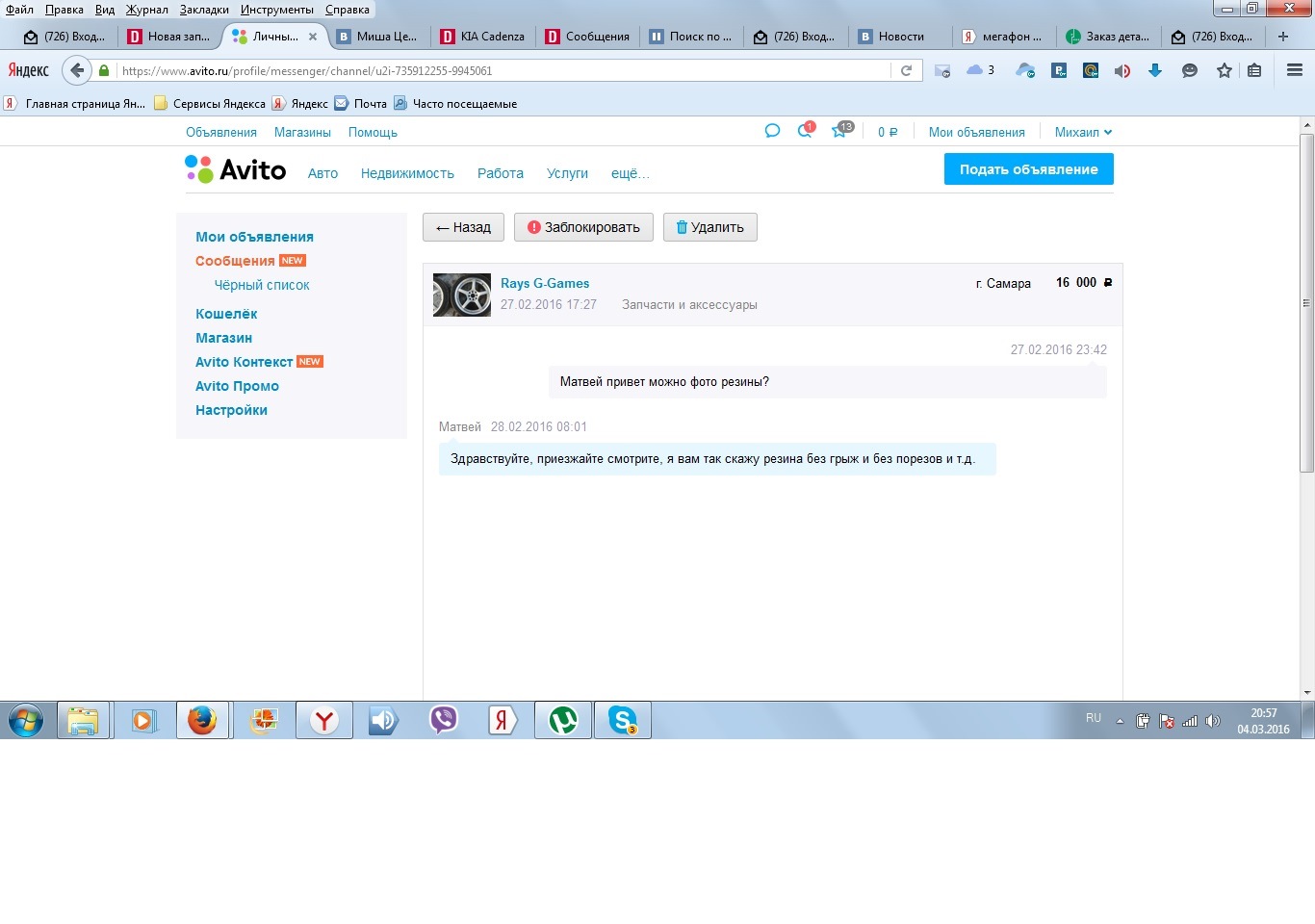1315x924 pixels.
Task: Open Viber from taskbar
Action: click(443, 720)
